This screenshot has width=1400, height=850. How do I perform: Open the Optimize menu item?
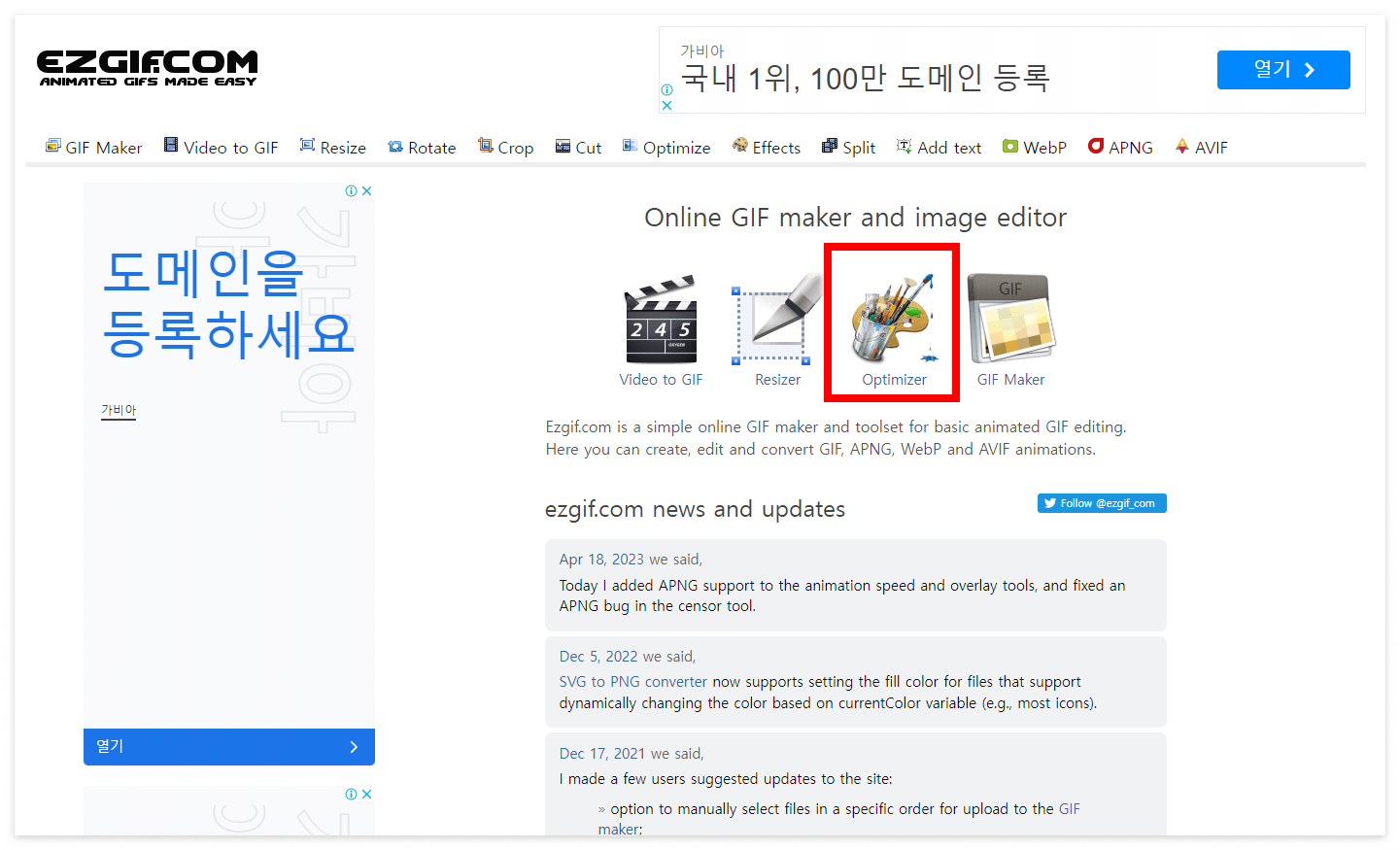[x=666, y=147]
